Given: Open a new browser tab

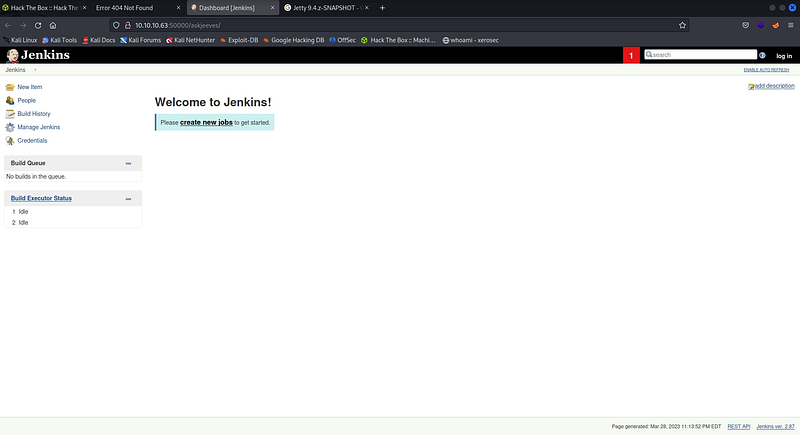Looking at the screenshot, I should (382, 8).
